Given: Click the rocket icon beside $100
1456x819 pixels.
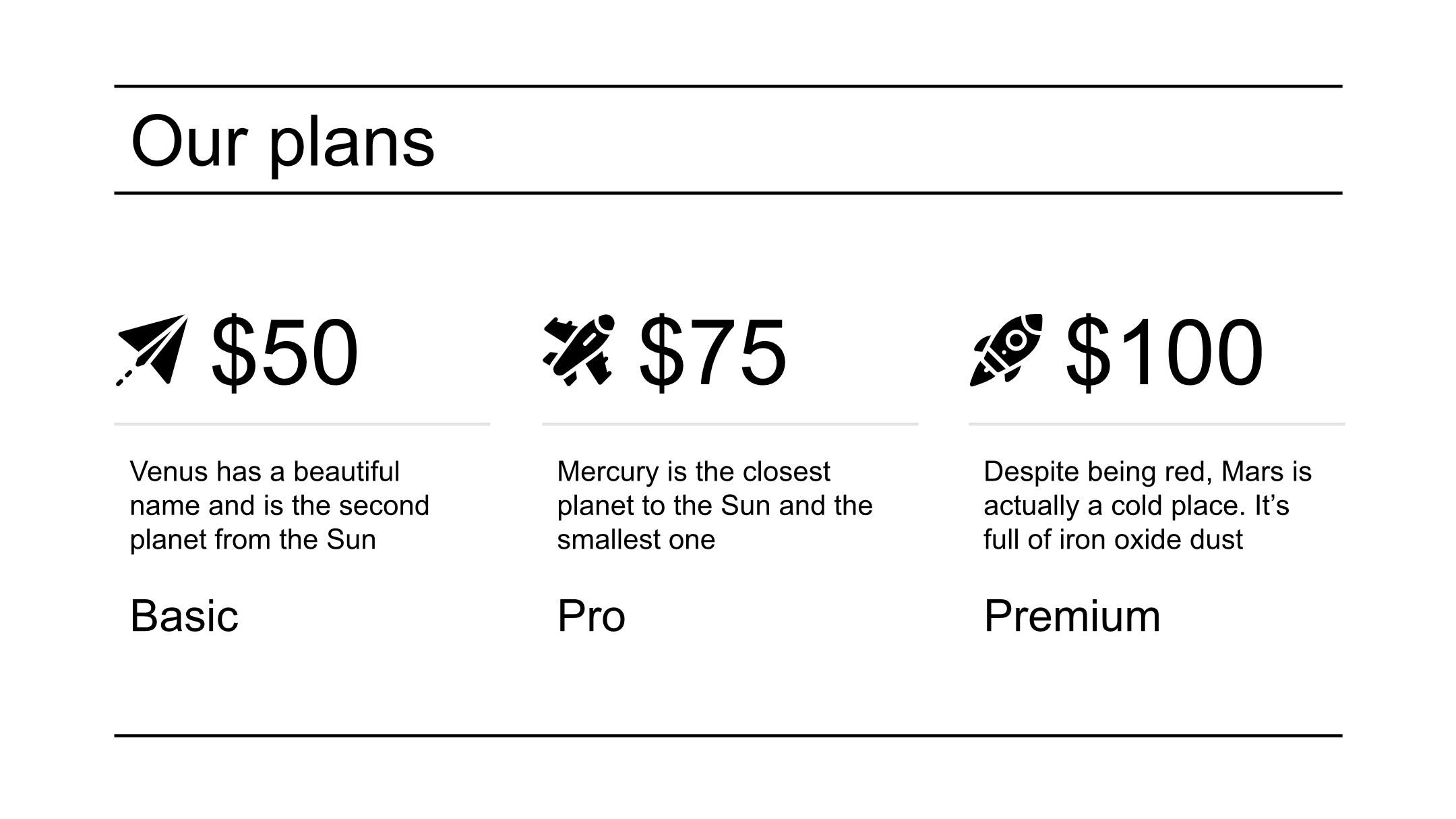Looking at the screenshot, I should tap(1006, 350).
